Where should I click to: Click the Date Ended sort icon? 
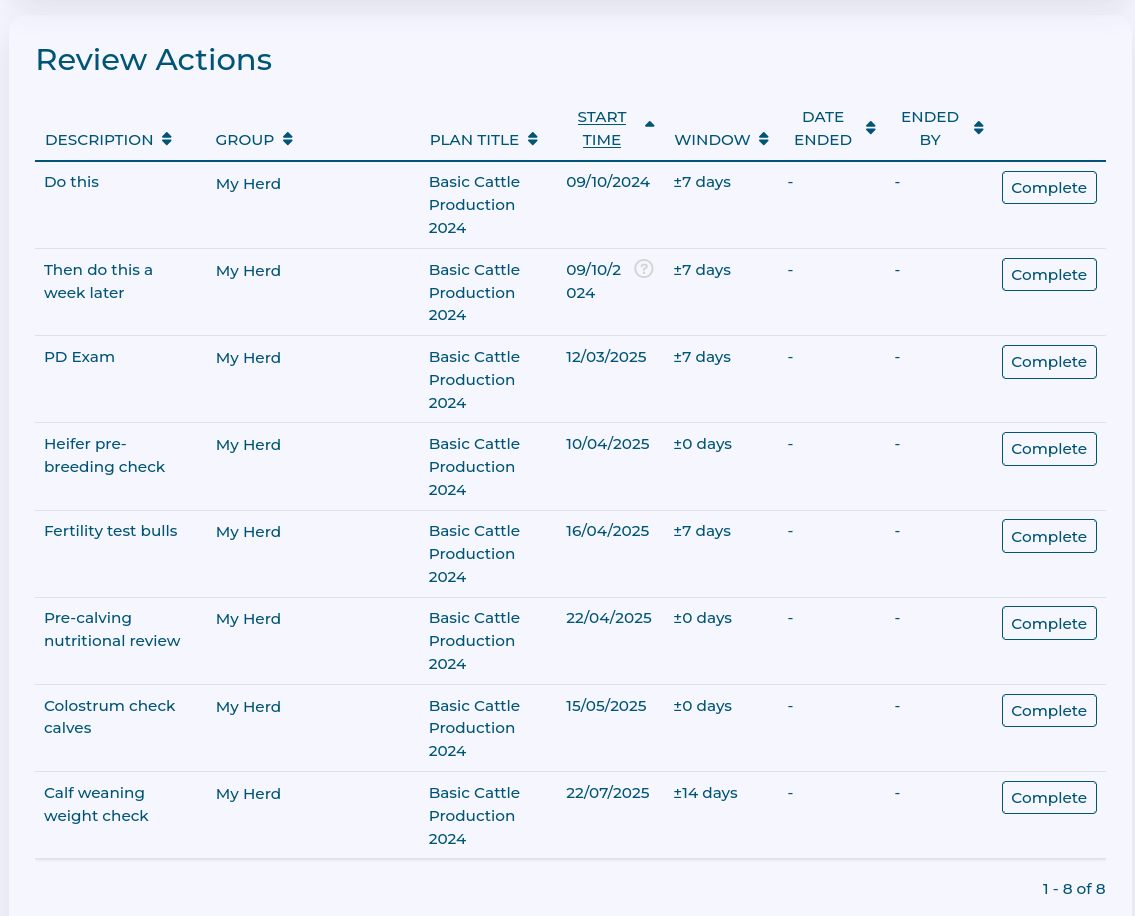tap(871, 128)
